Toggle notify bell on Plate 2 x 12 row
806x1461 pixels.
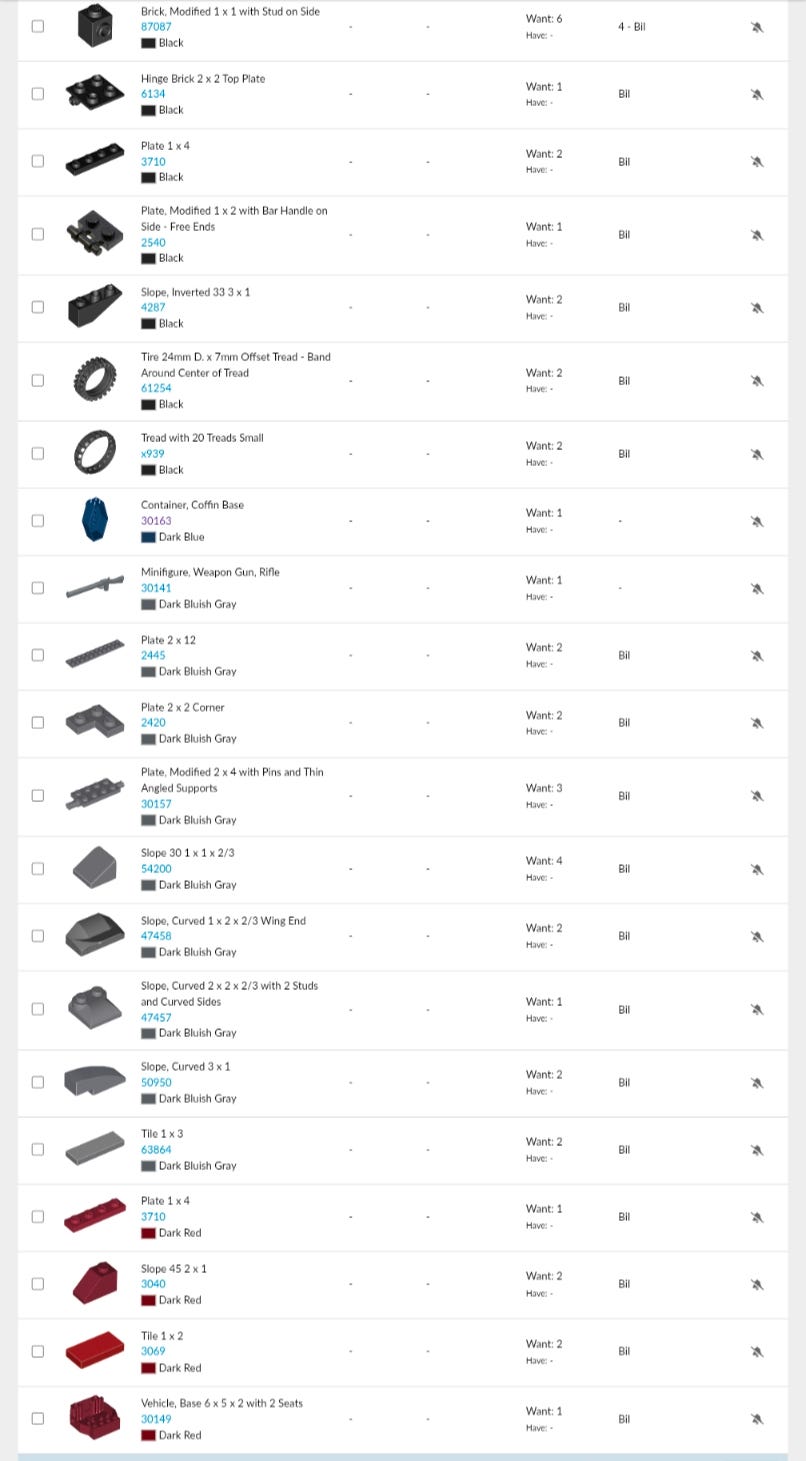[x=757, y=656]
